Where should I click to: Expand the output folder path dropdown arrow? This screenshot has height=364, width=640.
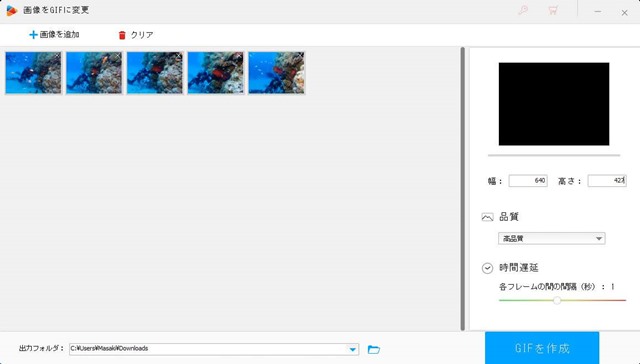pos(353,349)
